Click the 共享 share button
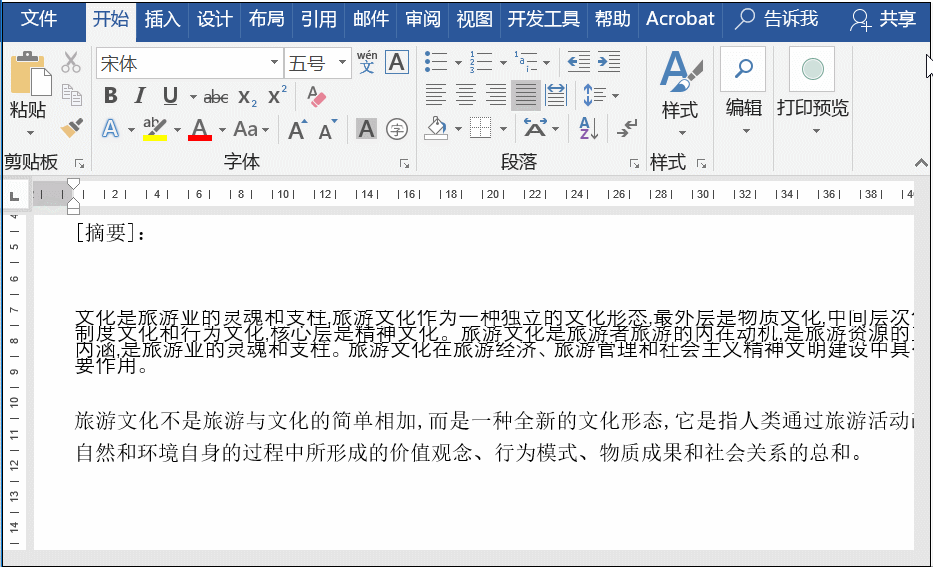The image size is (933, 567). (883, 20)
